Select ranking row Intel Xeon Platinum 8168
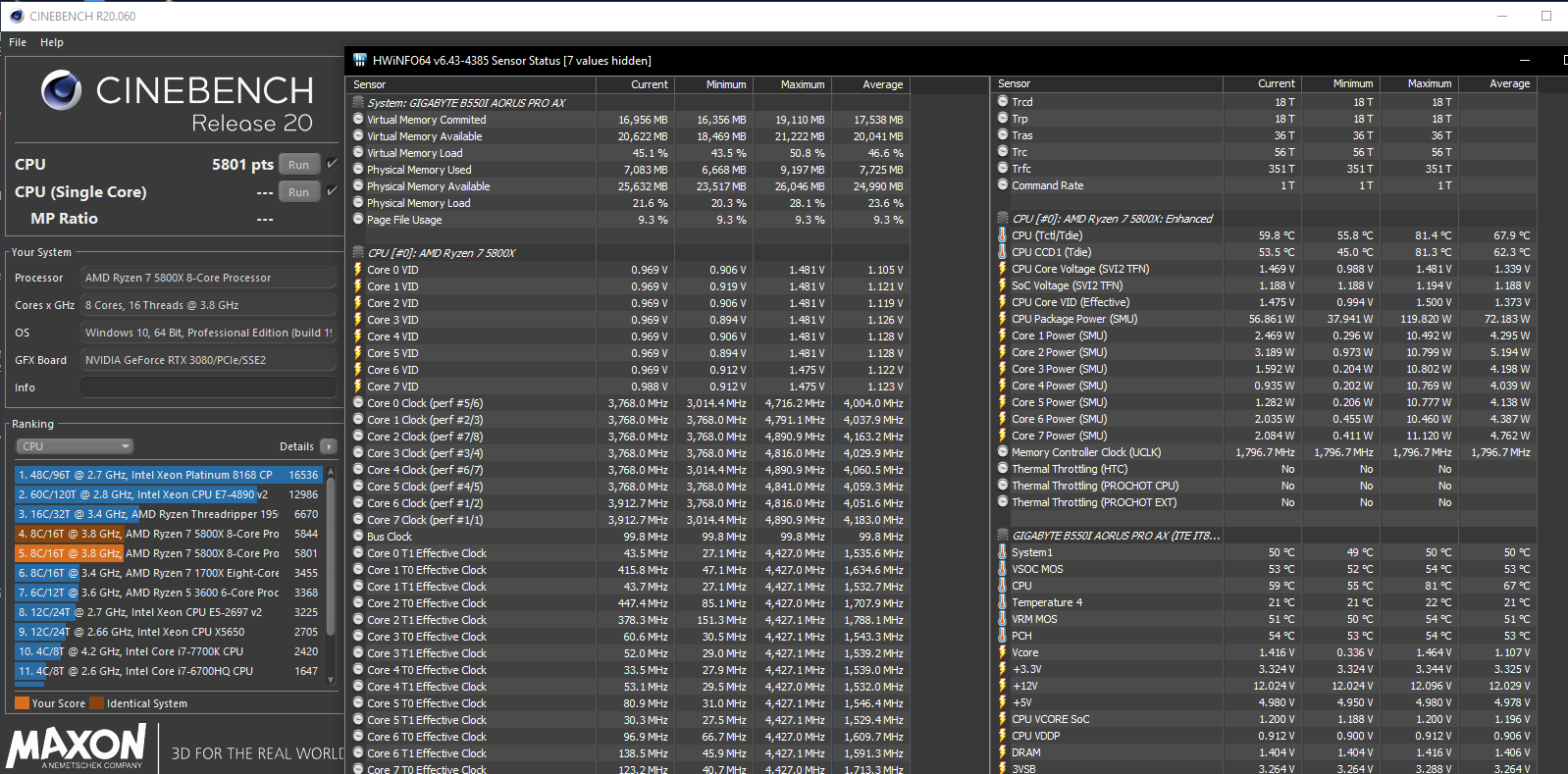This screenshot has height=774, width=1568. coord(168,475)
